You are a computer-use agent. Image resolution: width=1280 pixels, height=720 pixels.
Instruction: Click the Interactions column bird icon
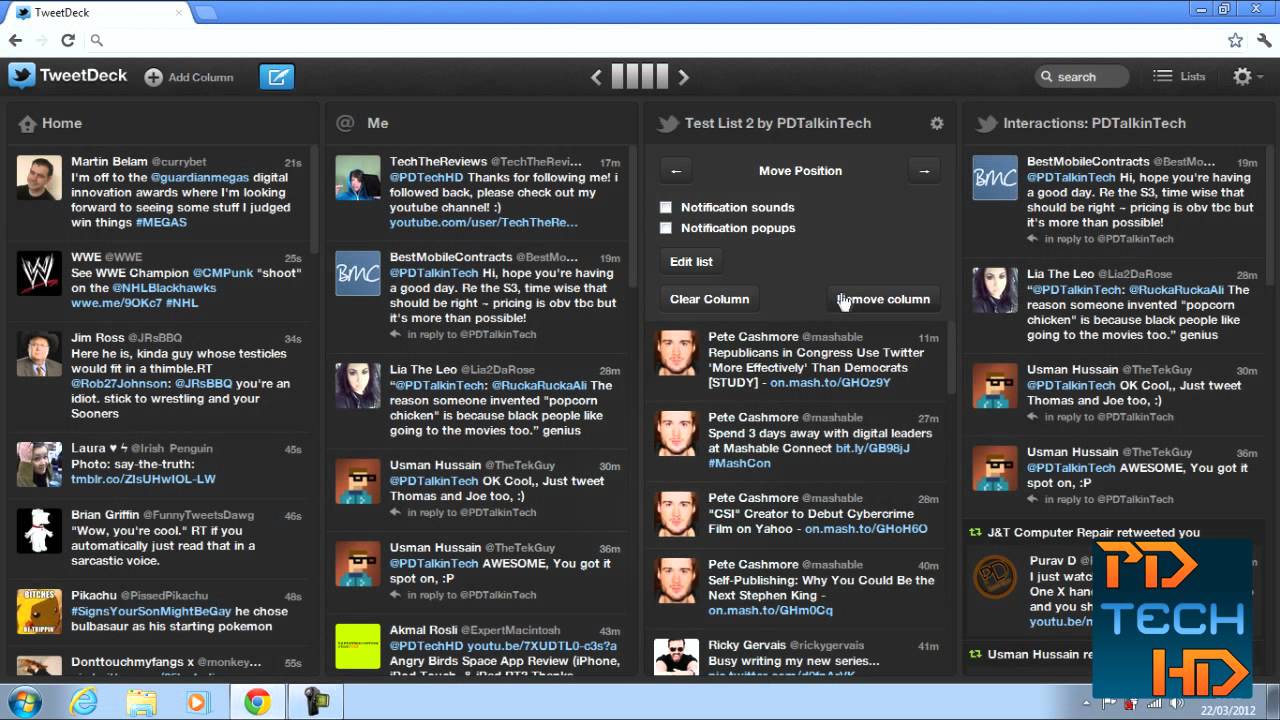point(987,124)
